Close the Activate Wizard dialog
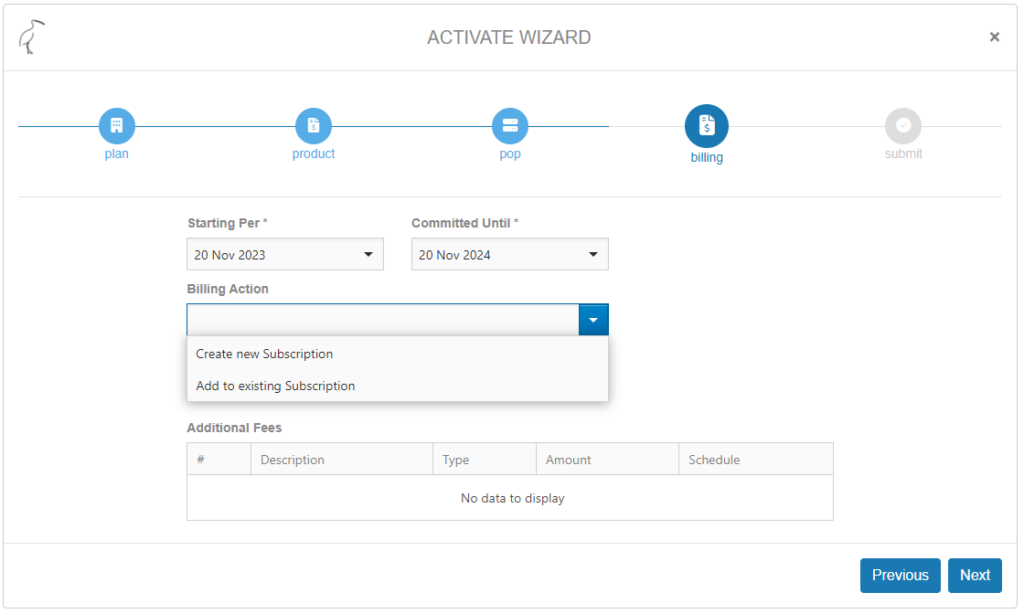This screenshot has height=614, width=1024. tap(994, 37)
